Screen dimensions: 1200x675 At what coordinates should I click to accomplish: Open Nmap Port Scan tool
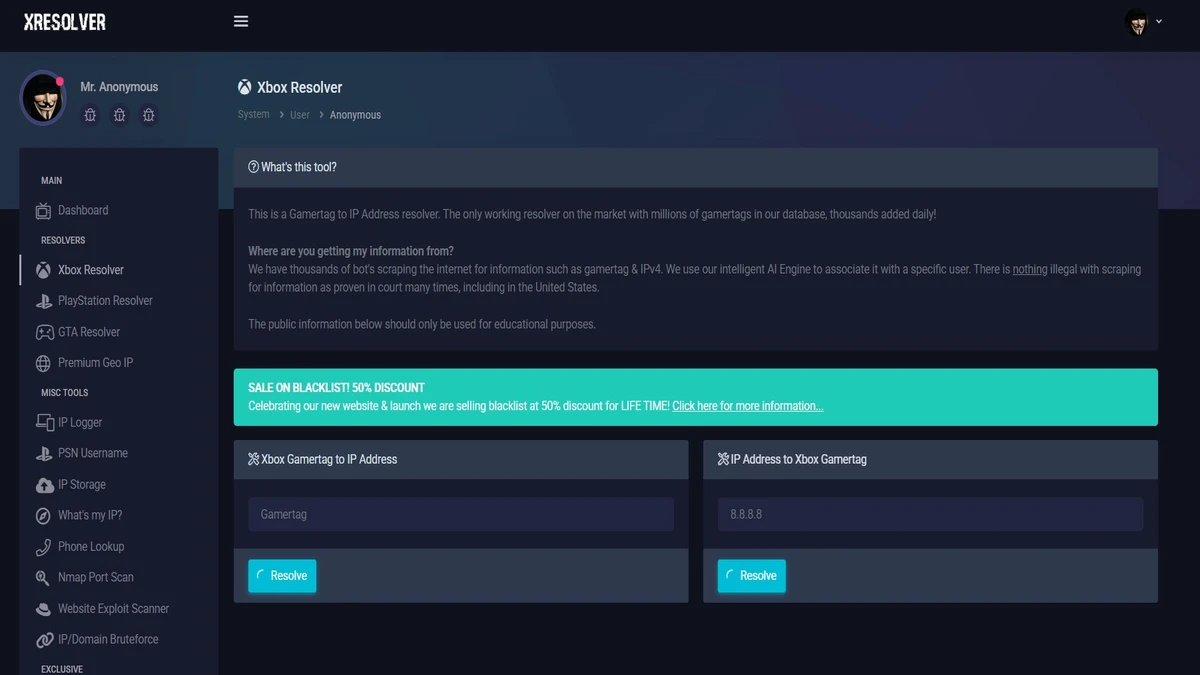(95, 577)
